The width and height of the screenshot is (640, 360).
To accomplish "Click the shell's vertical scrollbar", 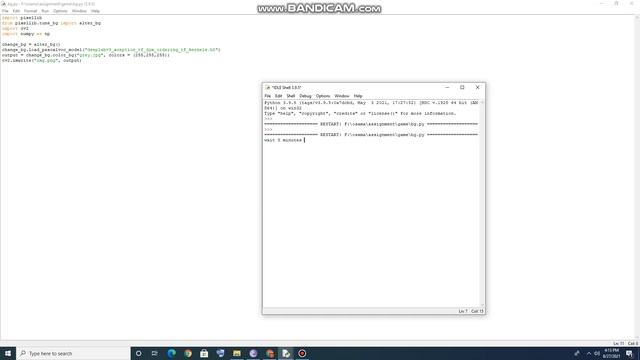I will tap(482, 203).
